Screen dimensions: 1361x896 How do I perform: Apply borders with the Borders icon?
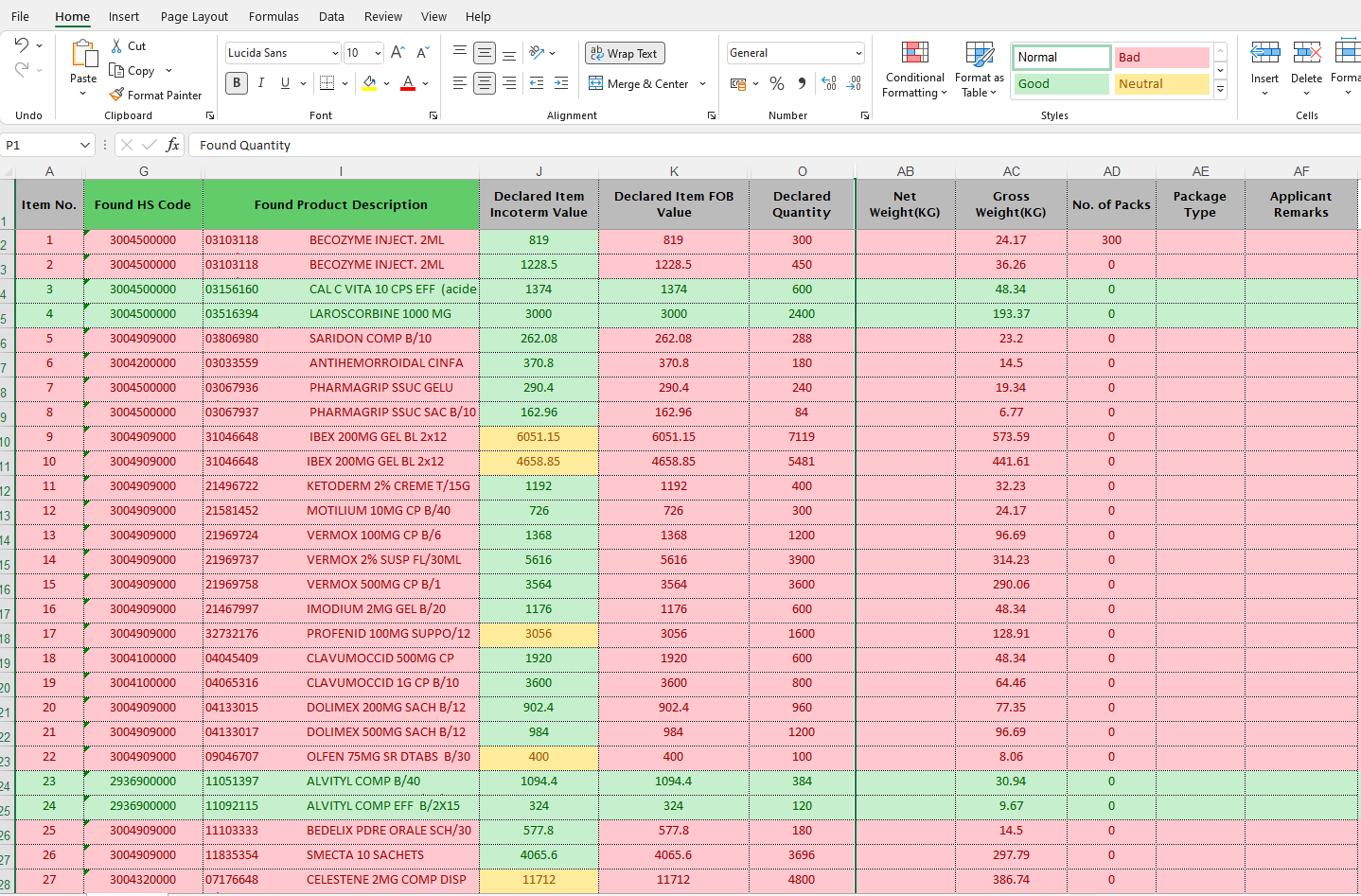click(327, 83)
